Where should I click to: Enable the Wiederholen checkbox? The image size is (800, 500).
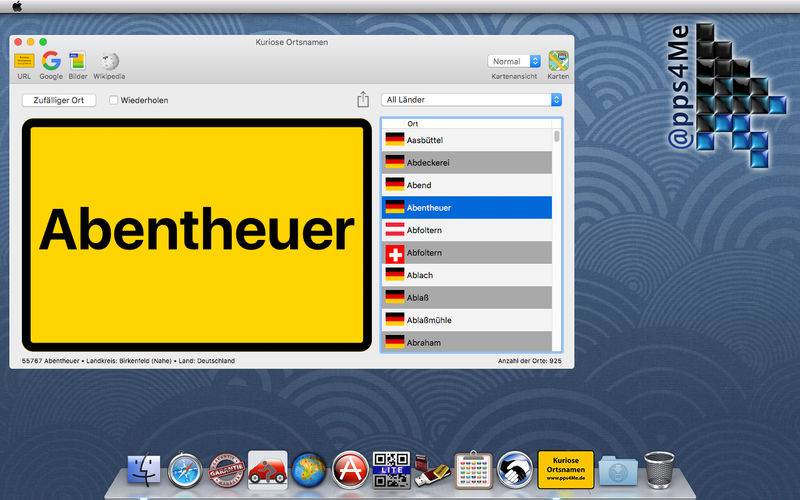(x=113, y=100)
